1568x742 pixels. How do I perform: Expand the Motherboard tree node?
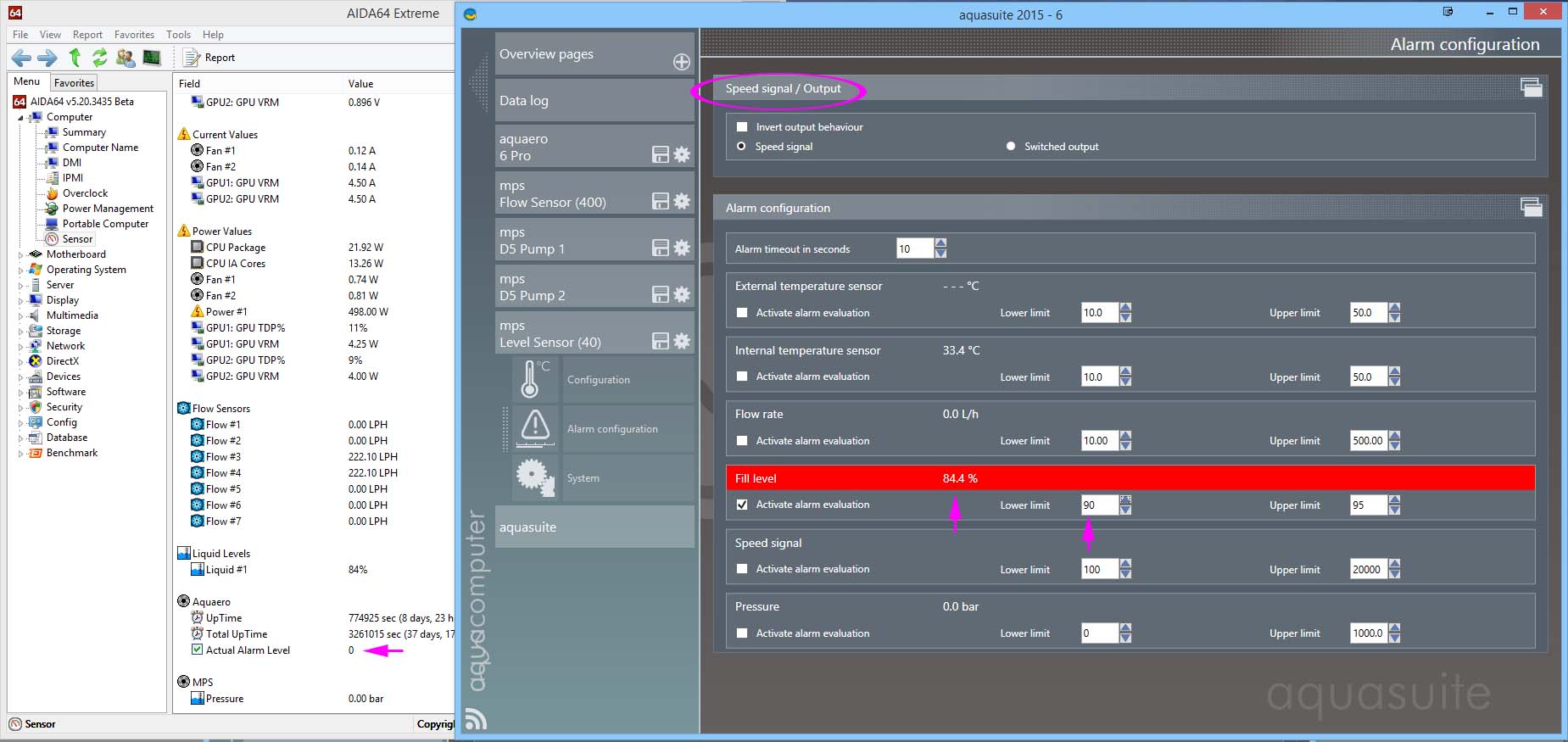click(21, 254)
